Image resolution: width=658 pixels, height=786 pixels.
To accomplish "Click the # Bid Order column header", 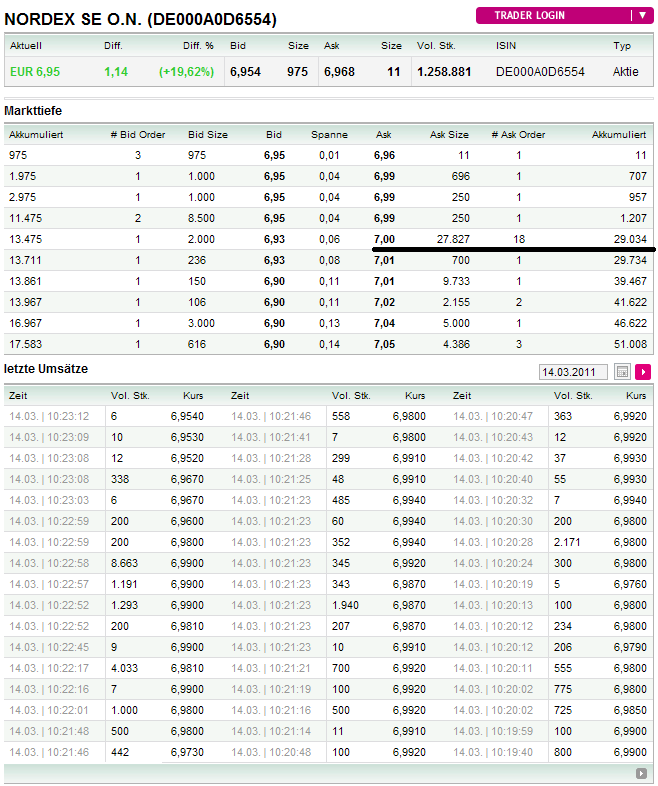I will pyautogui.click(x=138, y=135).
